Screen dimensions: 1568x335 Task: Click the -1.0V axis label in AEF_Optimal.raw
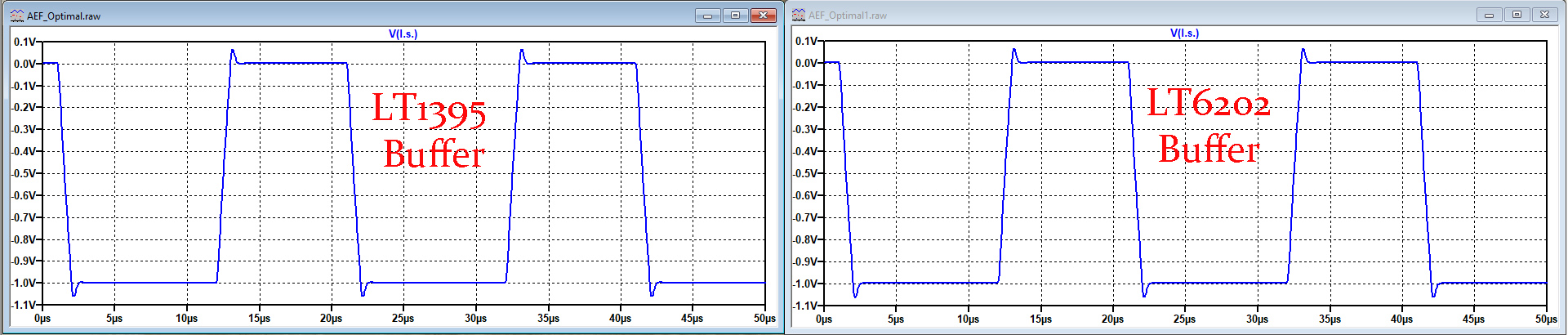[x=22, y=284]
